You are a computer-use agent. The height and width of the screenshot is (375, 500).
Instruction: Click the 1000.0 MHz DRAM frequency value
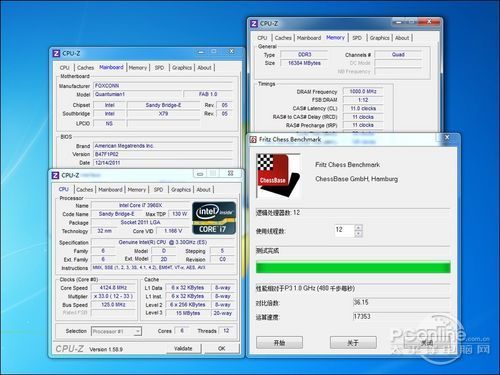[363, 91]
